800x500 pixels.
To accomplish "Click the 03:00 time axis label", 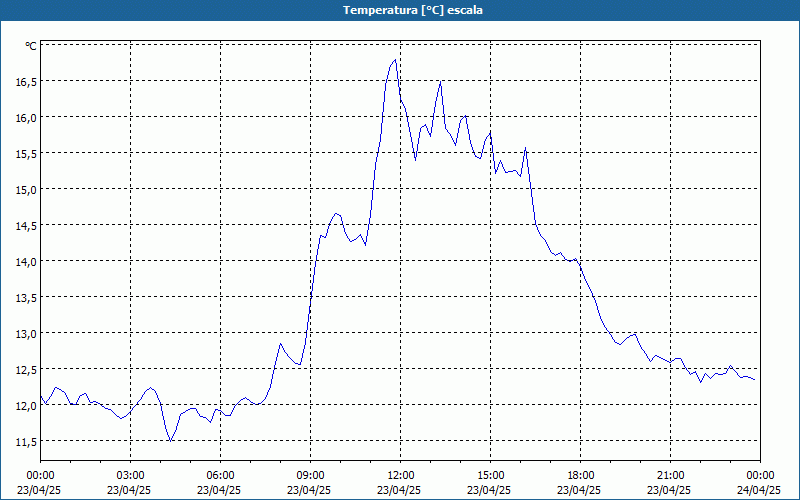I will coord(131,476).
